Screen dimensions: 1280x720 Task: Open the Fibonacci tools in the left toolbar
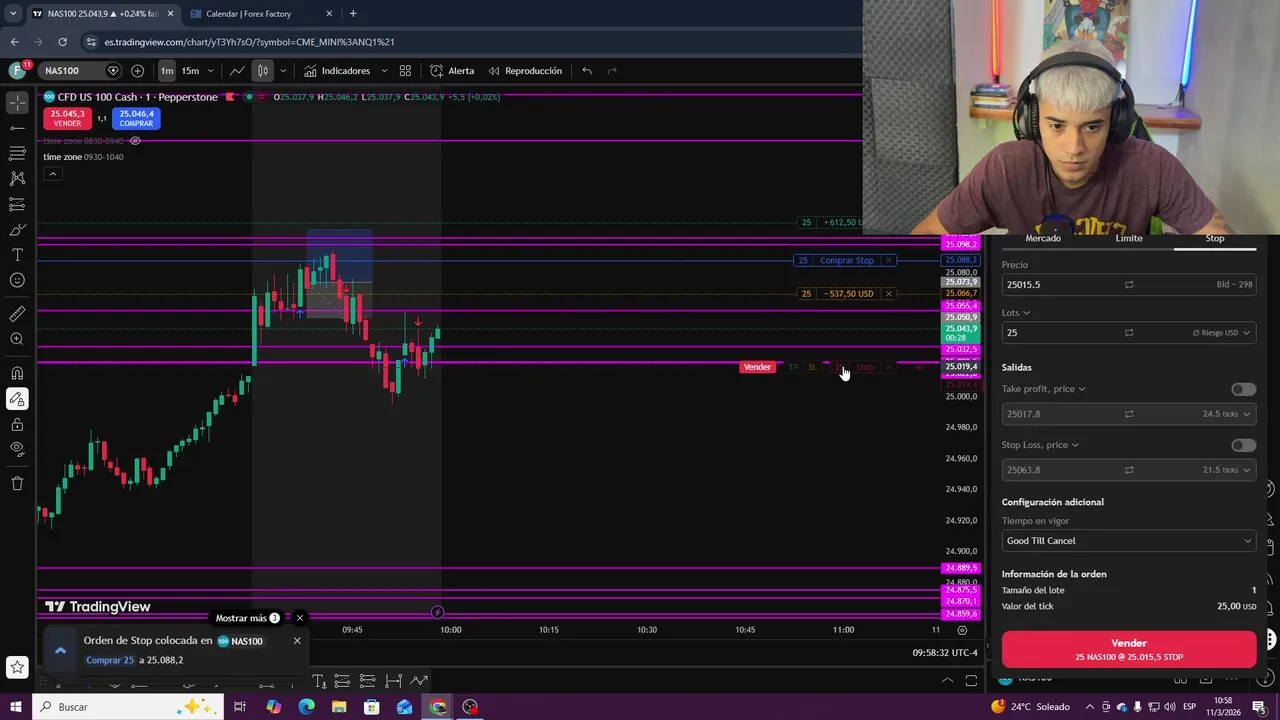pos(17,153)
